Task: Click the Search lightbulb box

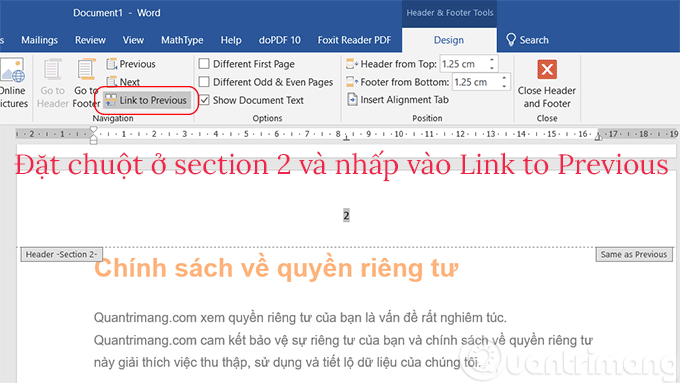Action: pos(527,40)
